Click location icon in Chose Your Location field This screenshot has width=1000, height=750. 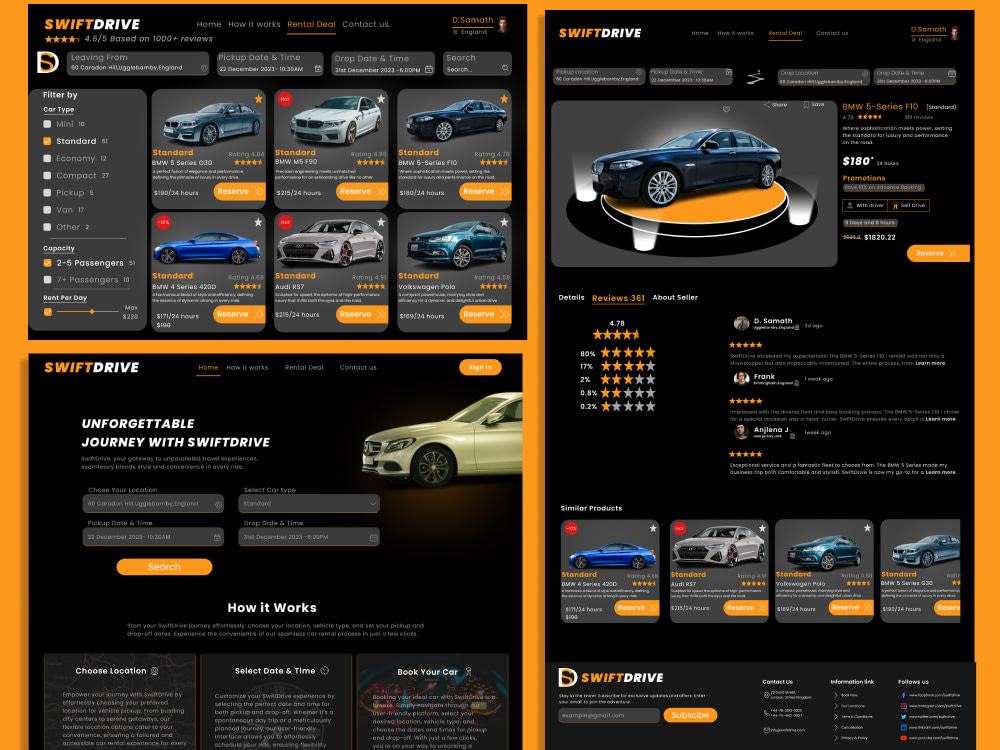click(218, 504)
